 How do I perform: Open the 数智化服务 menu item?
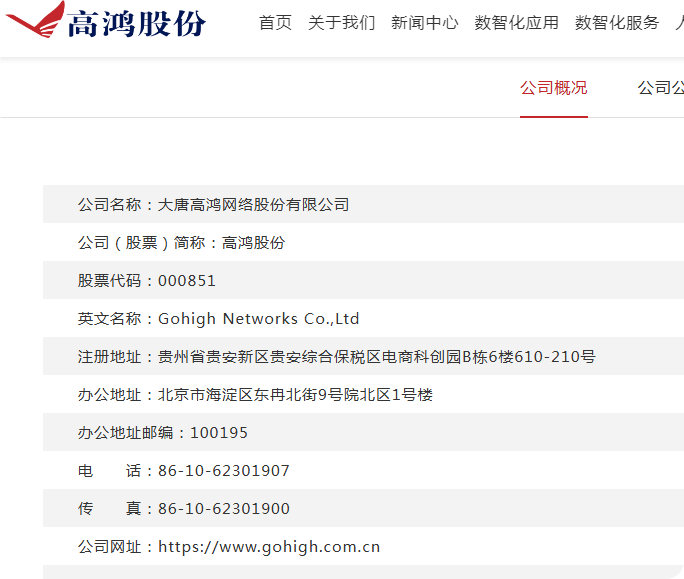pyautogui.click(x=617, y=23)
